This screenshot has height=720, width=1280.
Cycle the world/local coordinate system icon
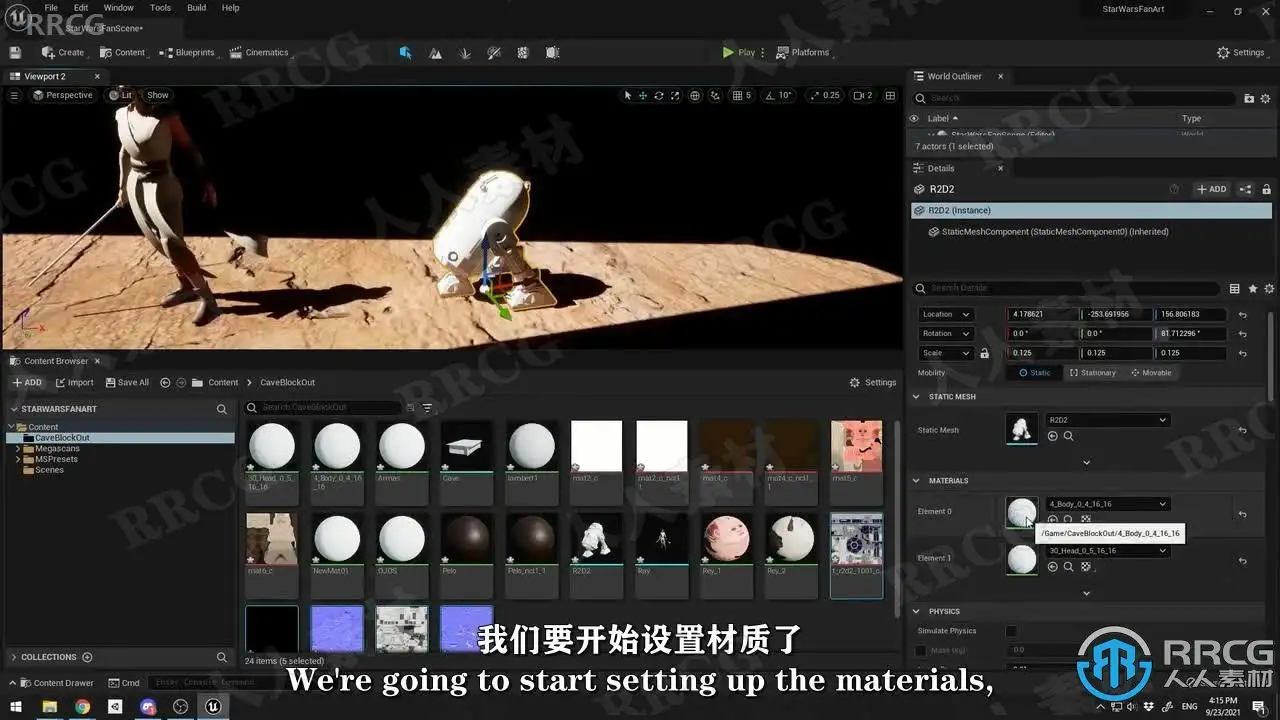tap(695, 95)
